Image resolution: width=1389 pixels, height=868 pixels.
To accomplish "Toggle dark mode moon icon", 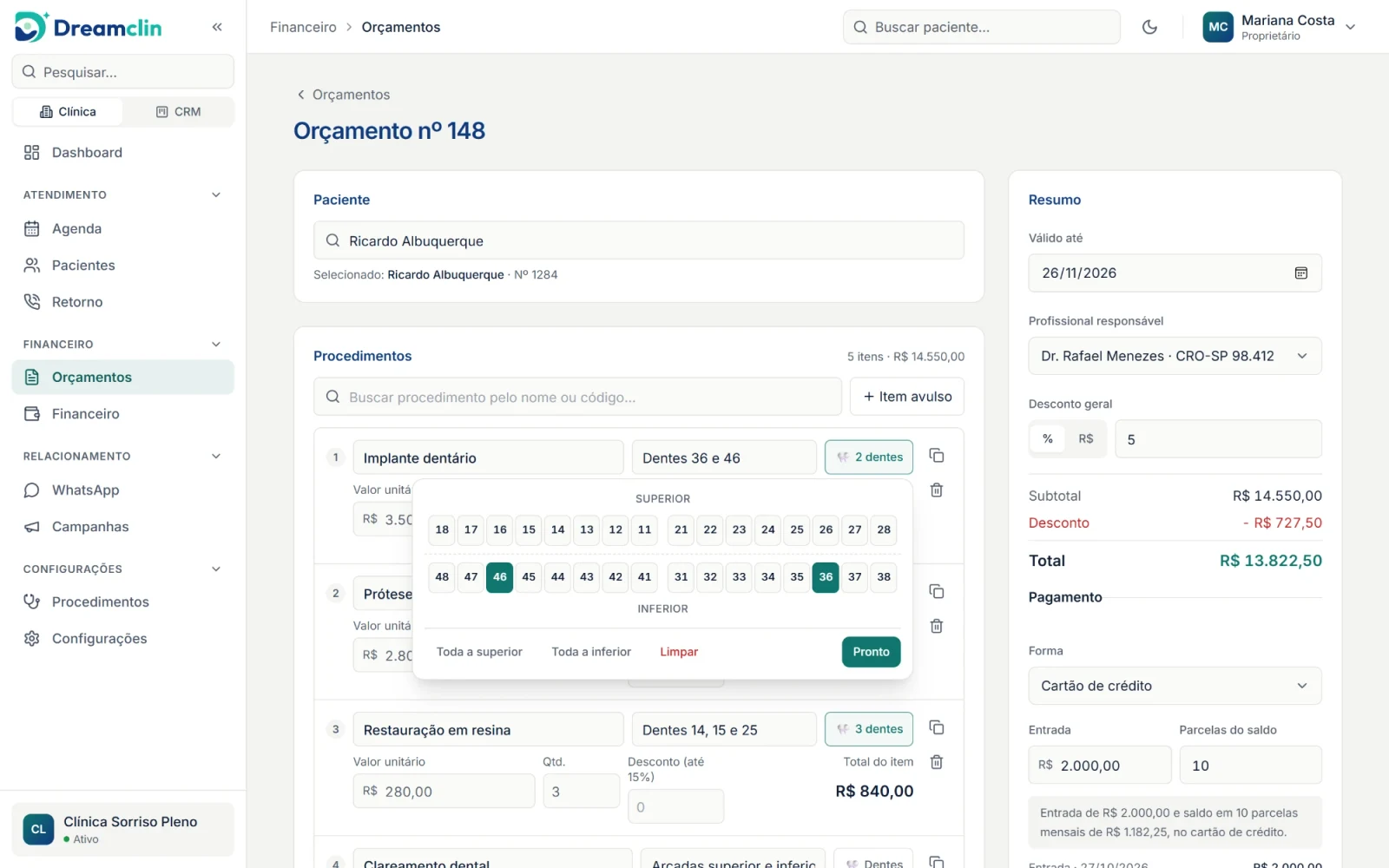I will click(1149, 27).
